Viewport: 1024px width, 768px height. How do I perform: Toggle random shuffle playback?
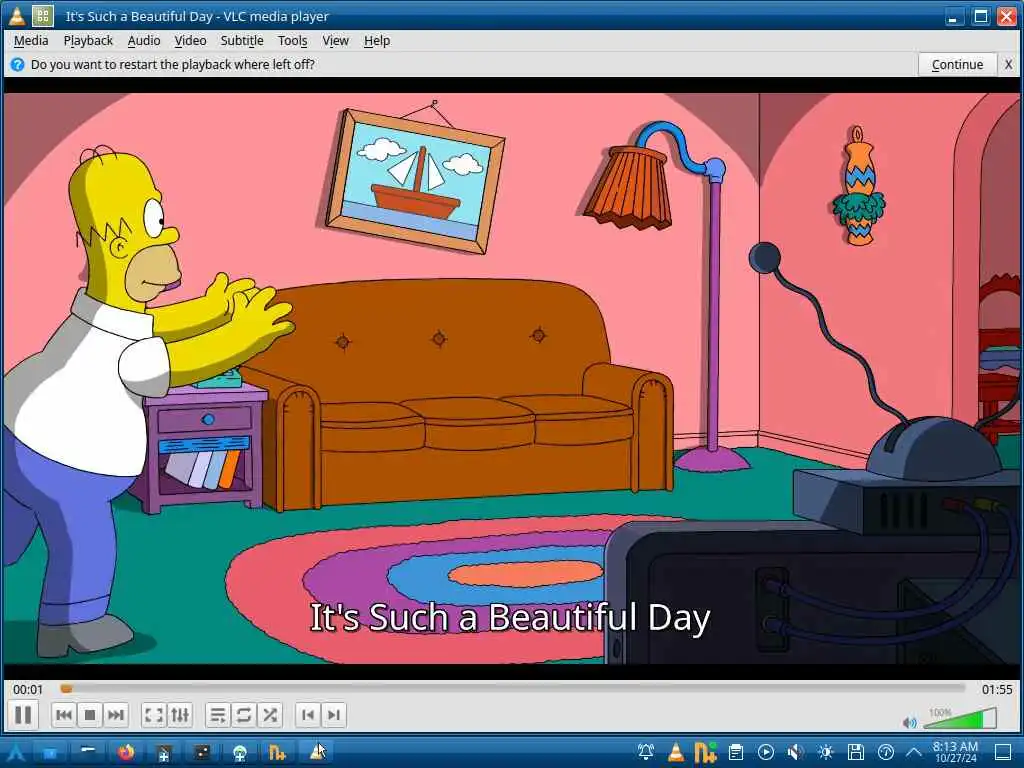[270, 715]
